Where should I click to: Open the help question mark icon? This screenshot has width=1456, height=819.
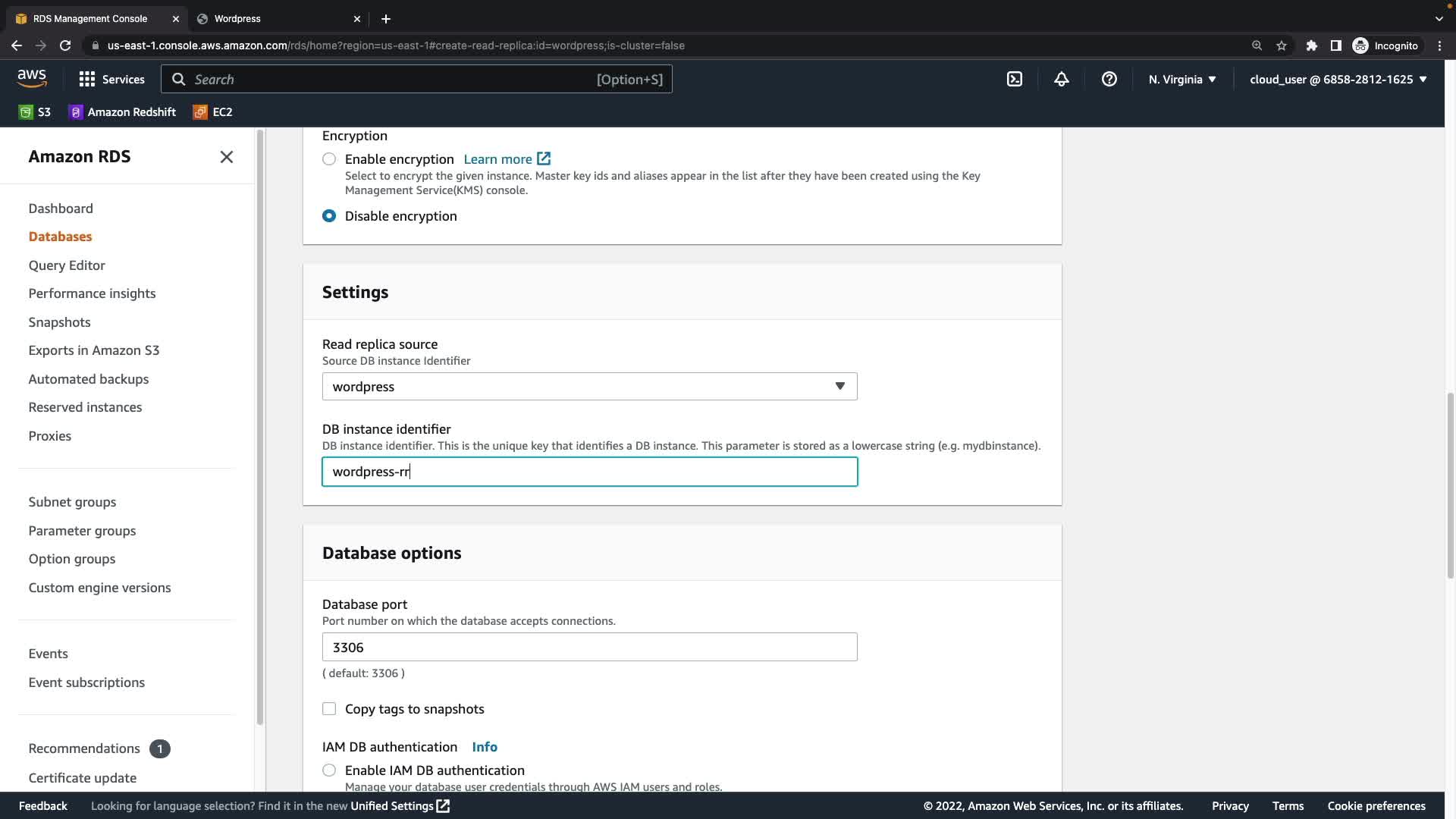pos(1109,79)
